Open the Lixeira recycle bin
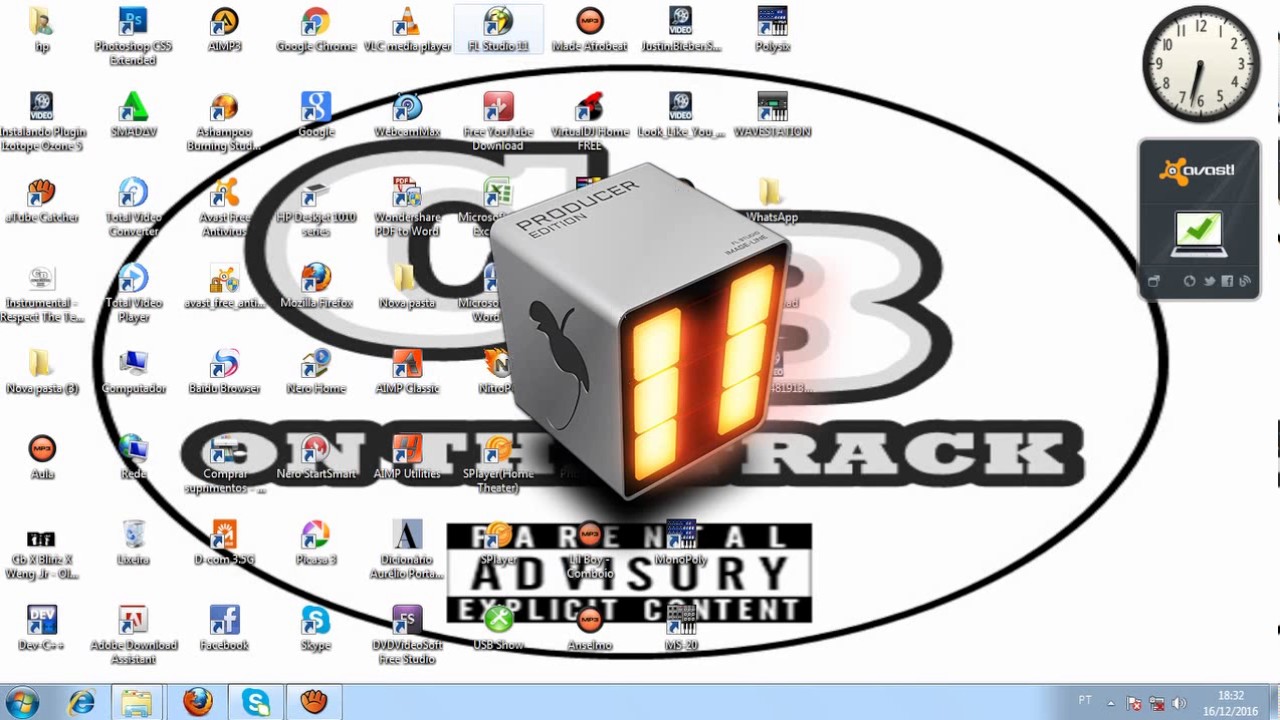The image size is (1280, 720). [x=133, y=541]
